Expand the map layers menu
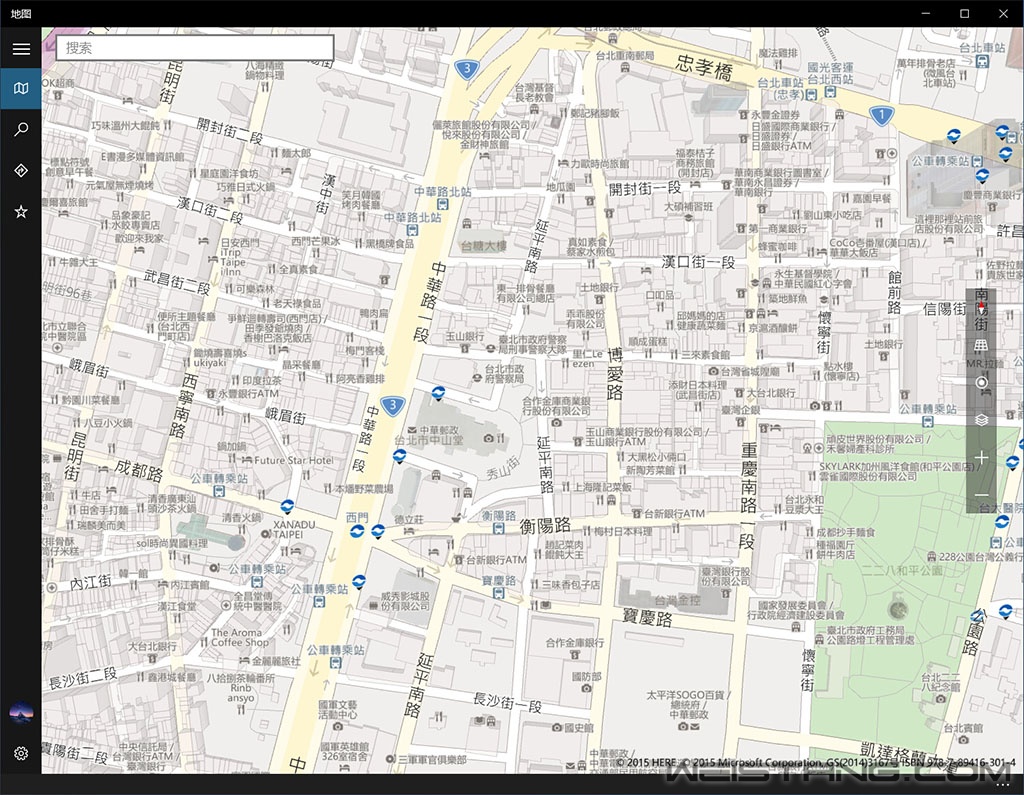1024x795 pixels. pyautogui.click(x=982, y=420)
